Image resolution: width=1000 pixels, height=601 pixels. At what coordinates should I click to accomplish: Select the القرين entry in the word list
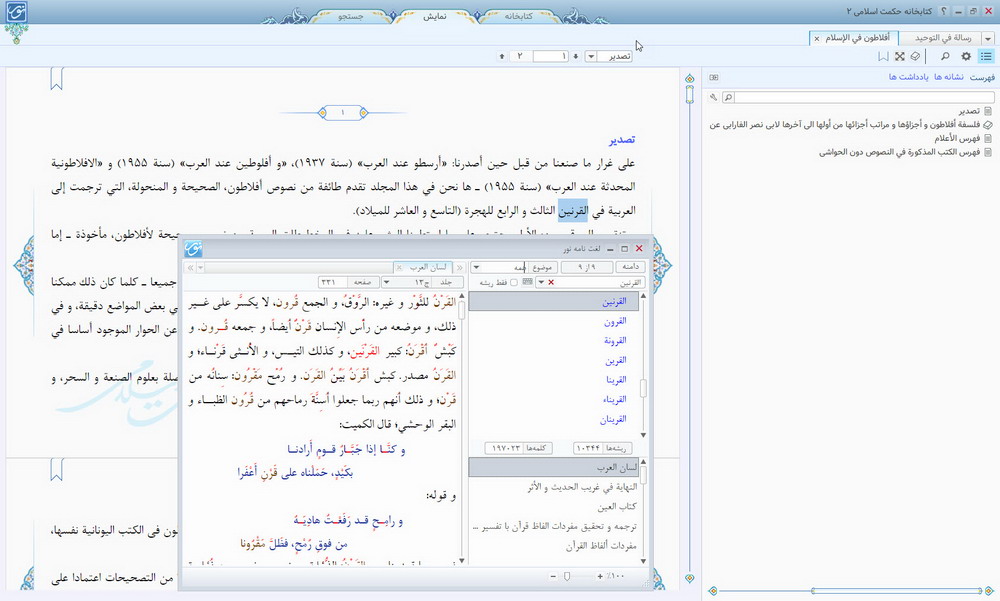(x=615, y=360)
